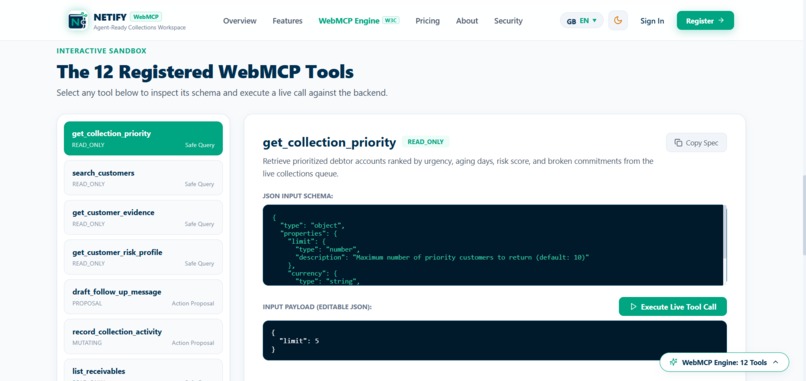Open the GB EN language dropdown
The height and width of the screenshot is (381, 806).
point(582,21)
